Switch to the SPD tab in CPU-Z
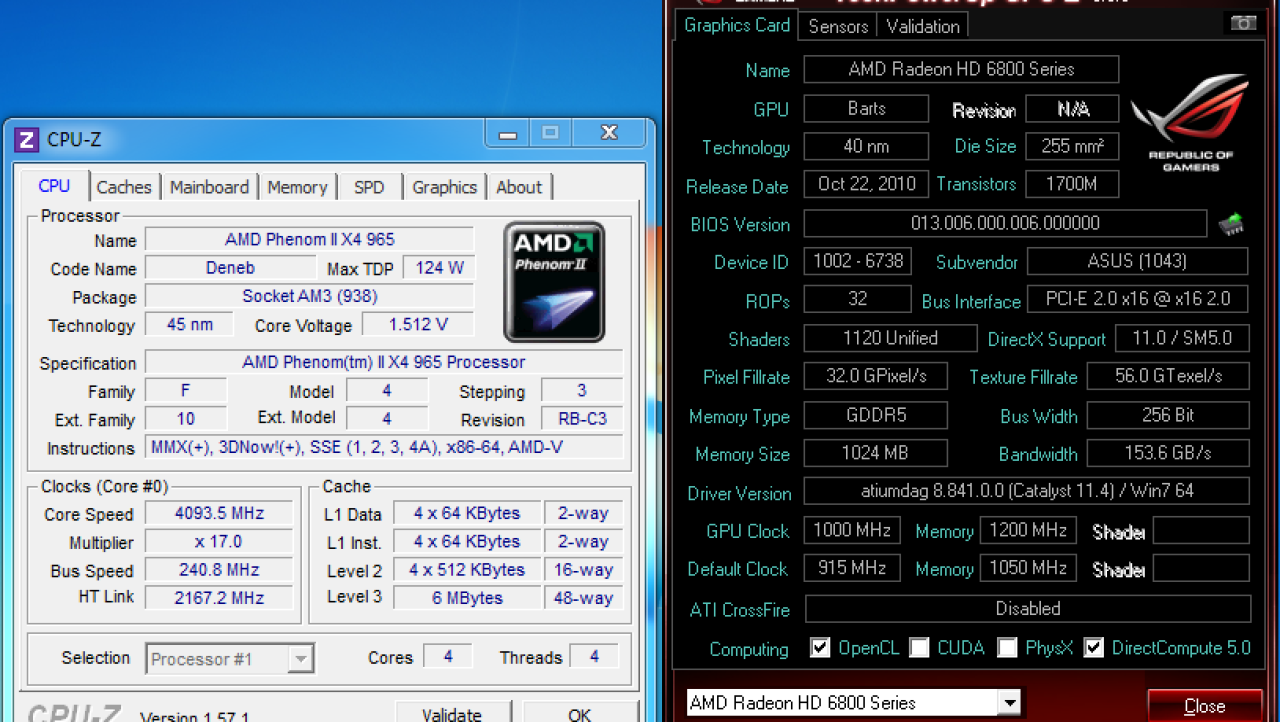The height and width of the screenshot is (722, 1280). click(x=369, y=187)
